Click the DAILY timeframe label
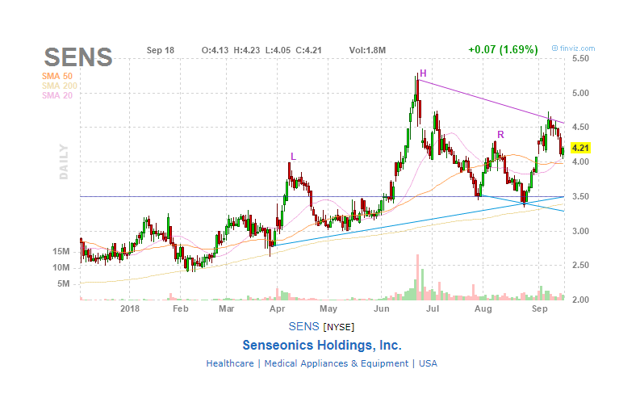Viewport: 640px width, 411px height. (64, 162)
